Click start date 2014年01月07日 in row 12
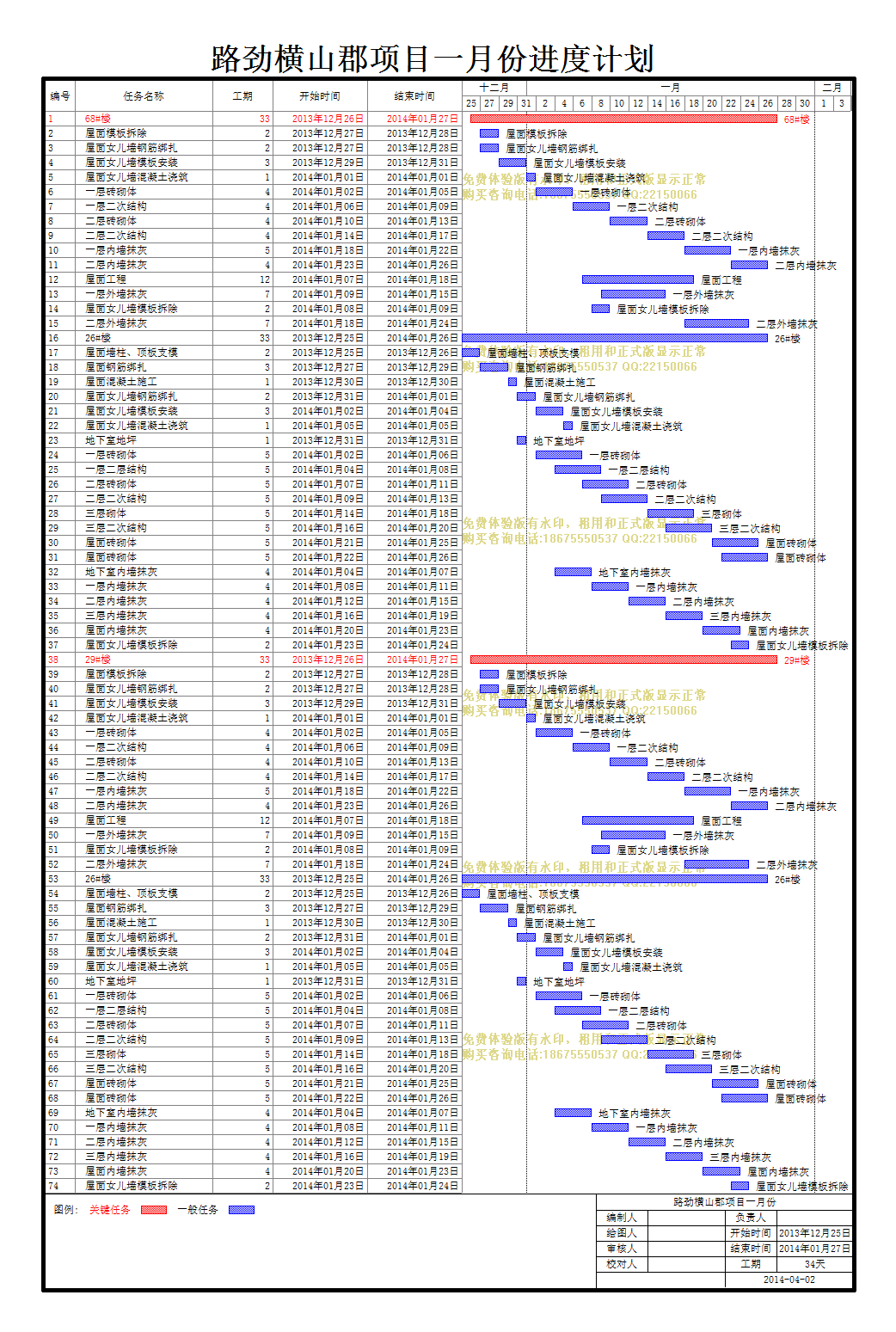Screen dimensions: 896x1332 click(x=328, y=279)
